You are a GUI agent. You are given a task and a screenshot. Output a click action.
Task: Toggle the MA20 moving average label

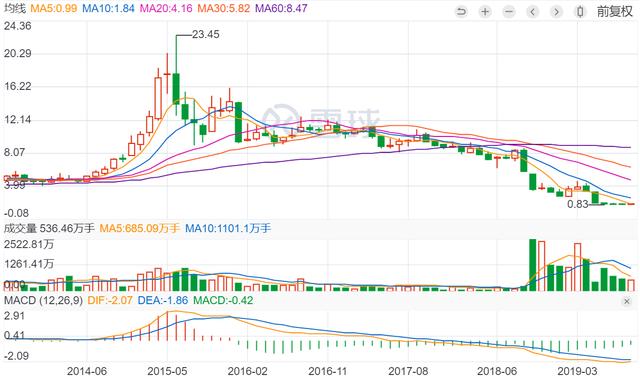(166, 8)
